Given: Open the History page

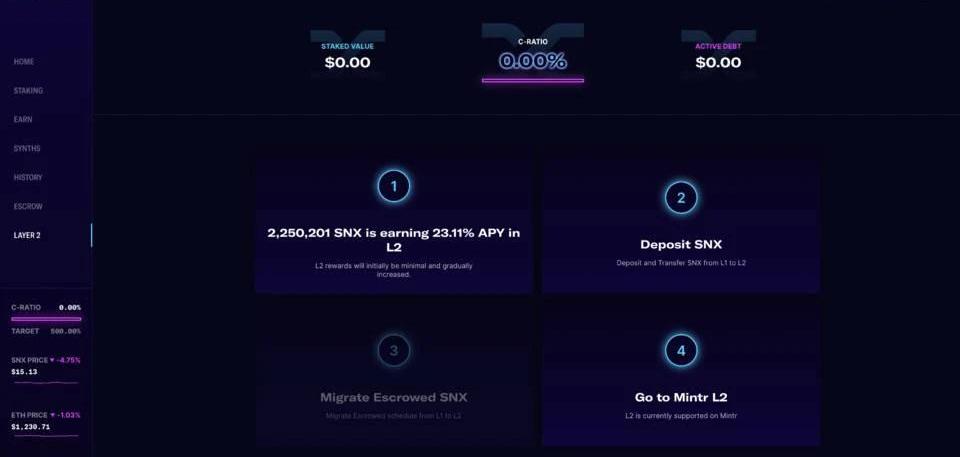Looking at the screenshot, I should (28, 178).
